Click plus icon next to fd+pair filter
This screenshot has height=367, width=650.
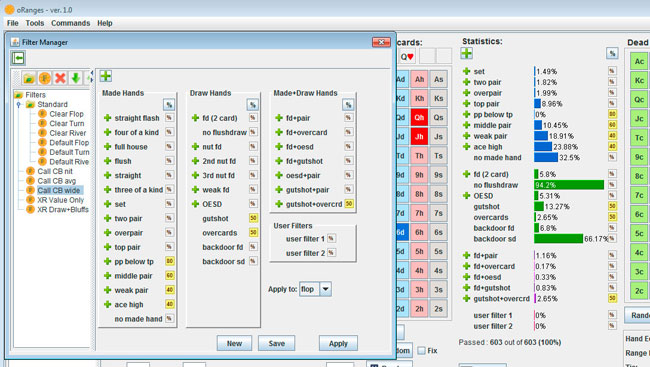coord(279,118)
